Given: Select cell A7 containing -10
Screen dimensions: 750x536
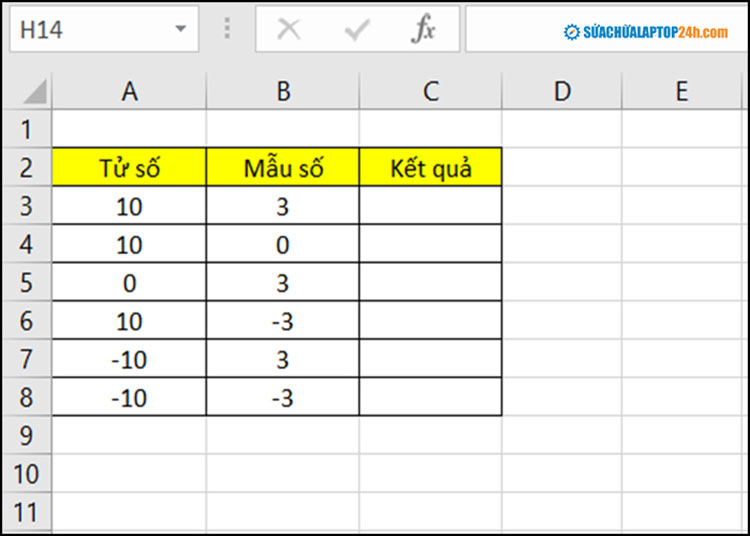Looking at the screenshot, I should coord(129,359).
